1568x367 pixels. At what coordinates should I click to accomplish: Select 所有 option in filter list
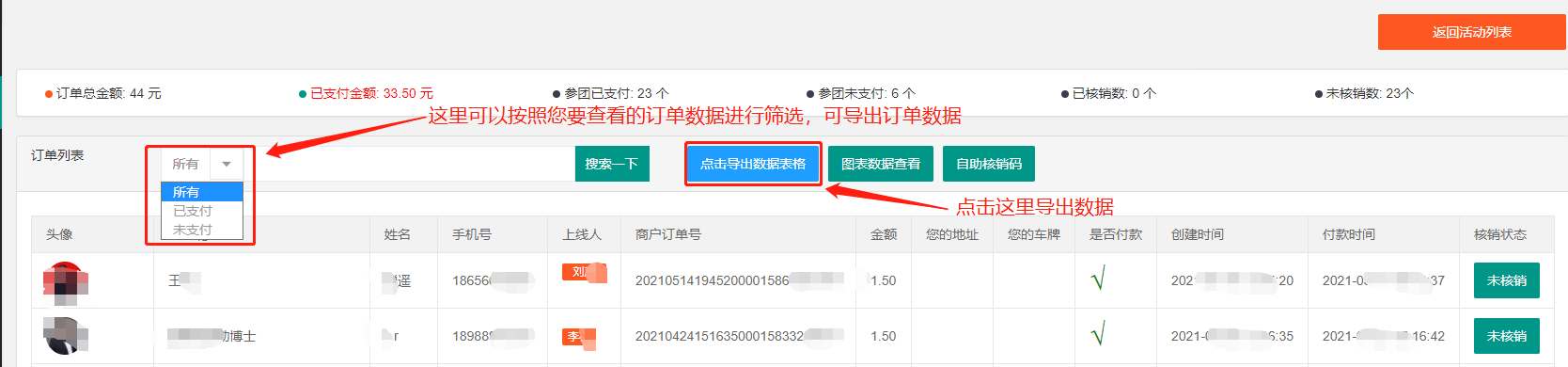pyautogui.click(x=202, y=192)
